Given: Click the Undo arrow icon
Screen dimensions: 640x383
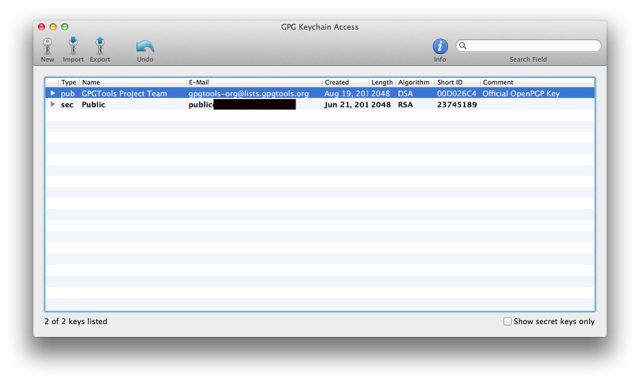Looking at the screenshot, I should [145, 46].
